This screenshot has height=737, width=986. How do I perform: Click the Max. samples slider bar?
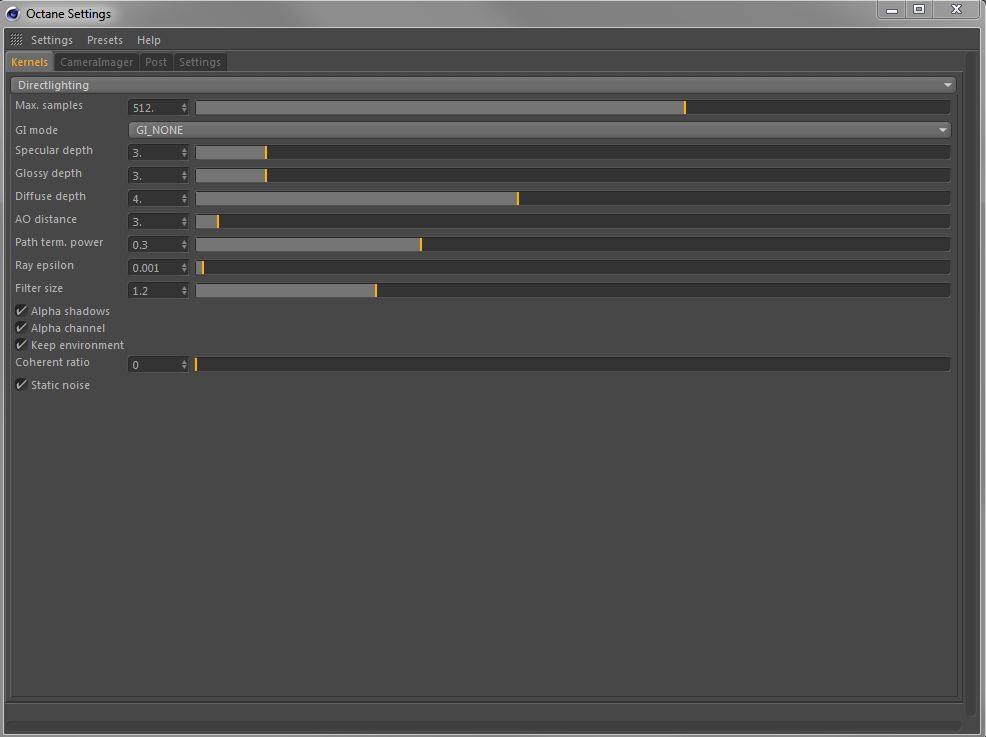click(x=572, y=108)
